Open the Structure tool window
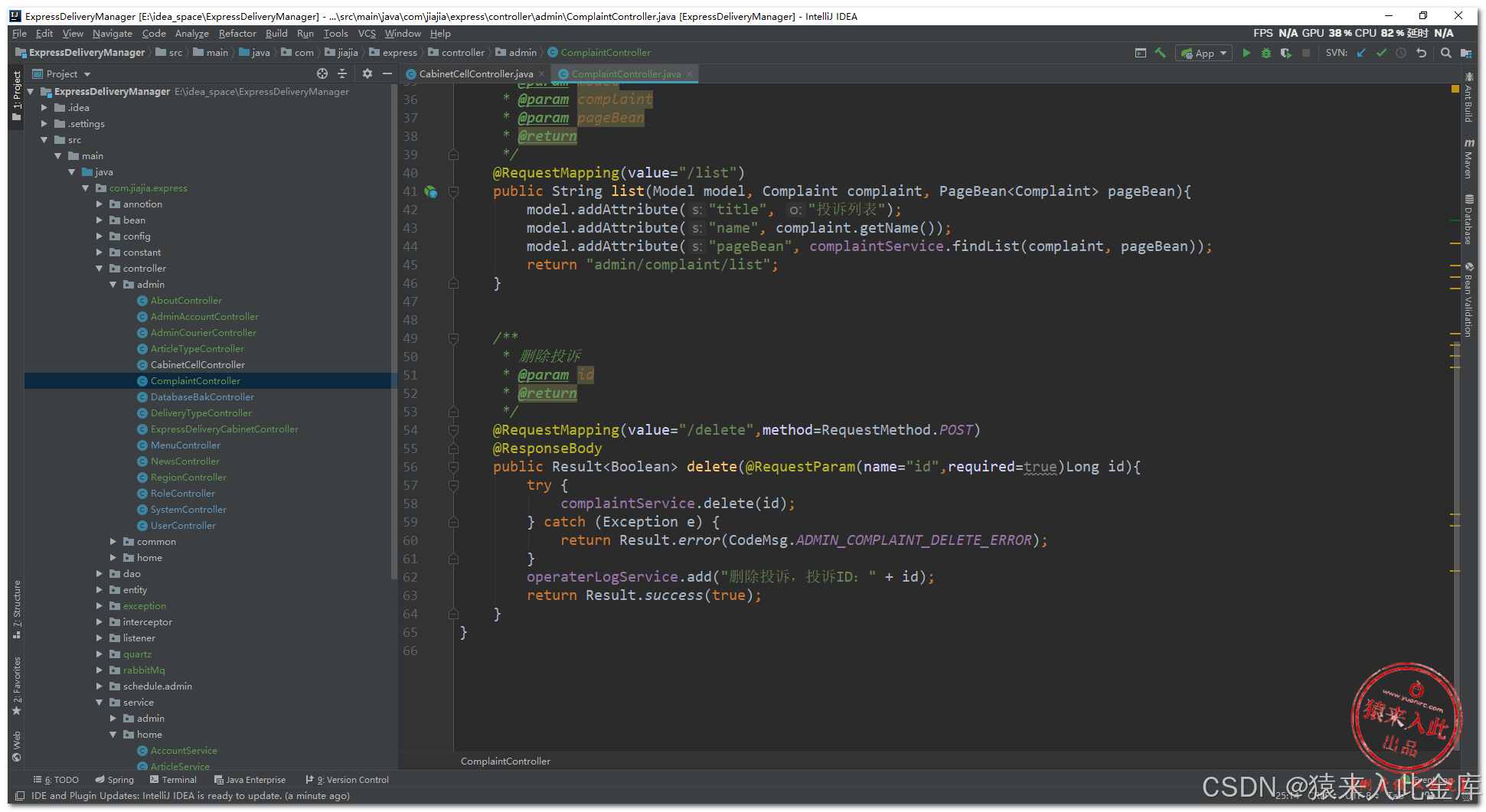 click(17, 609)
